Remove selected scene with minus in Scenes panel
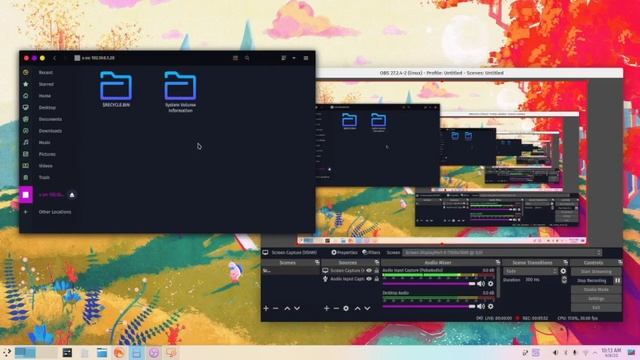This screenshot has width=640, height=360. click(x=276, y=309)
